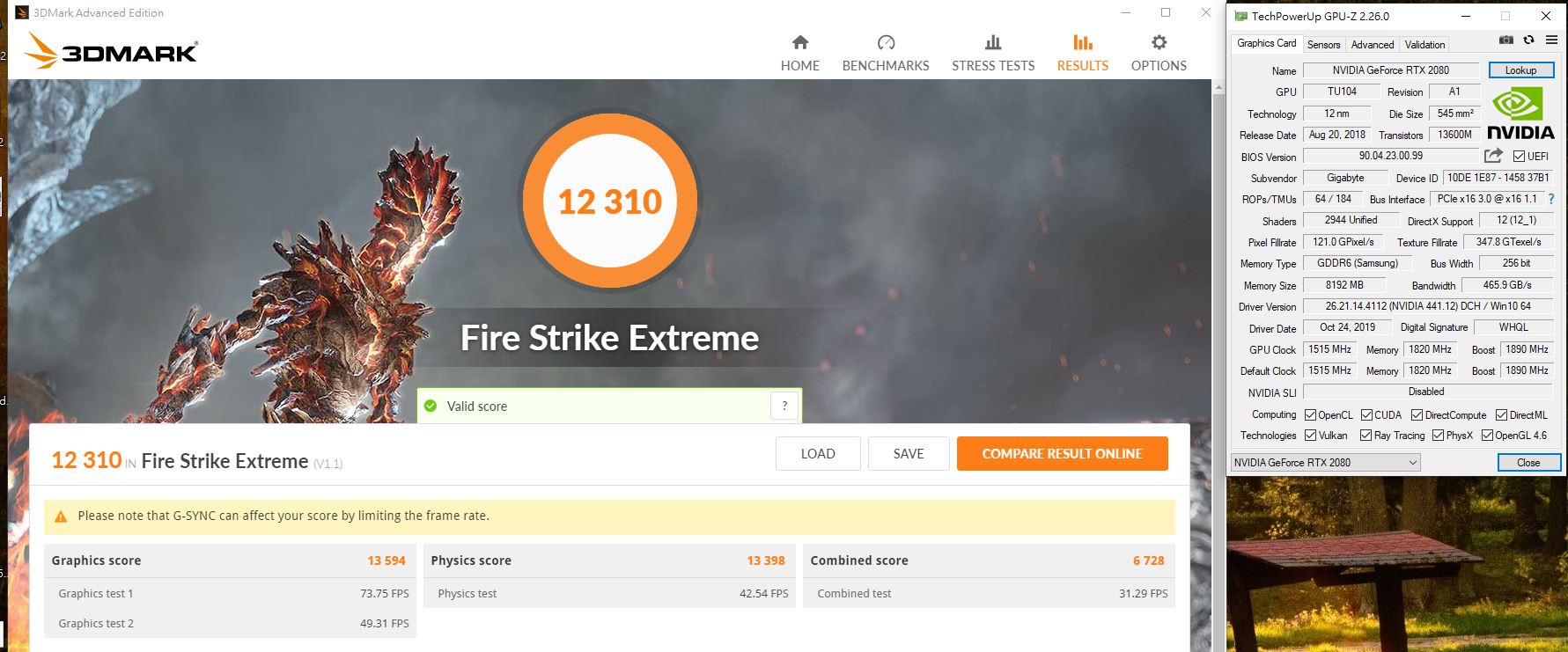Click Physics test 42.54 FPS value
This screenshot has width=1568, height=652.
[x=763, y=594]
